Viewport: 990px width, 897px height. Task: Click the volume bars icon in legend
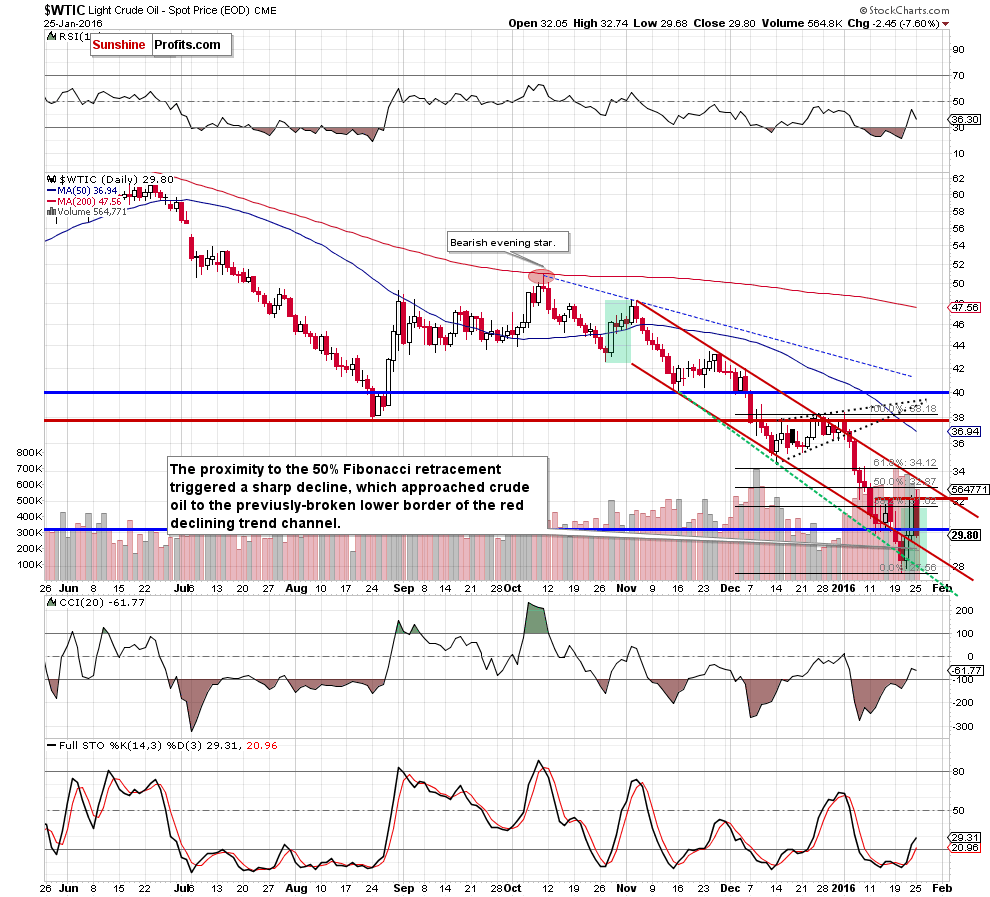(x=51, y=211)
